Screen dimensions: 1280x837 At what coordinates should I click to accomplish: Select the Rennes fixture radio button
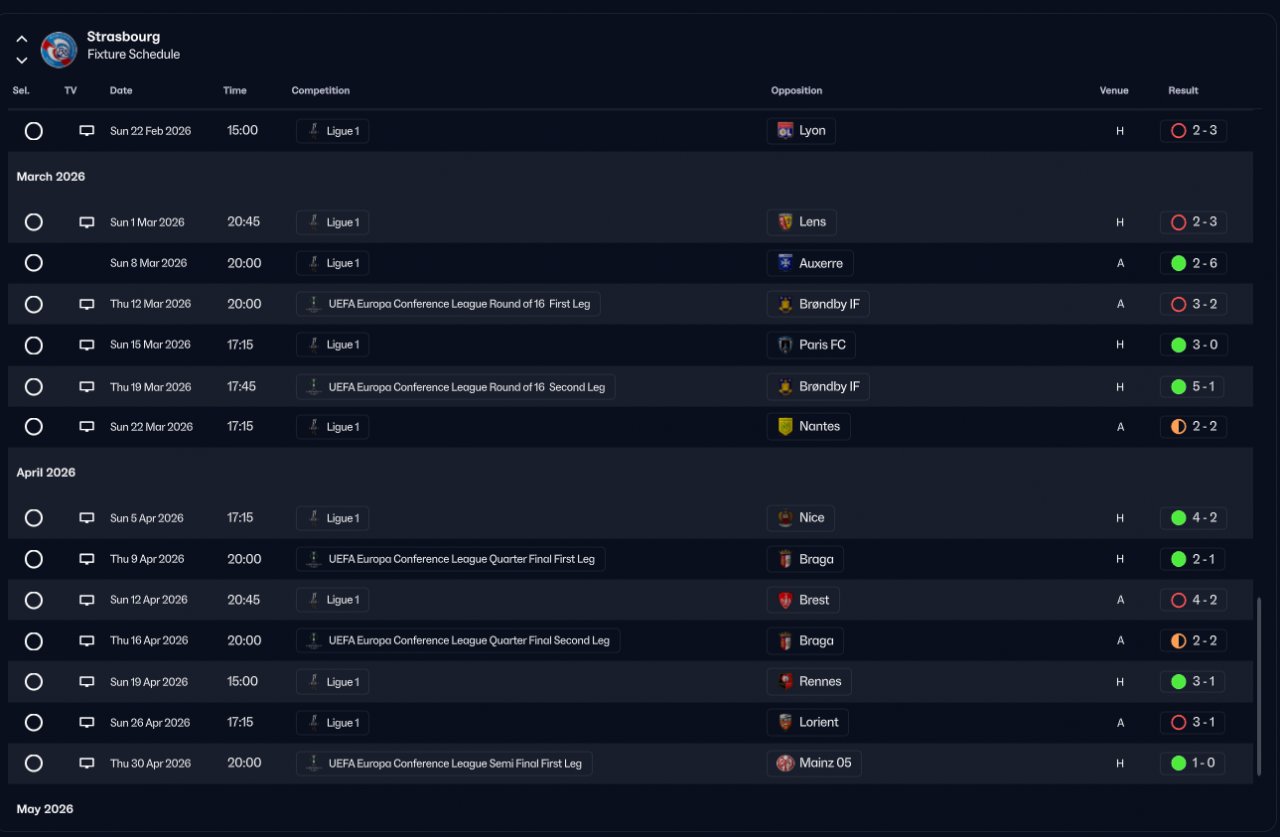[x=34, y=682]
